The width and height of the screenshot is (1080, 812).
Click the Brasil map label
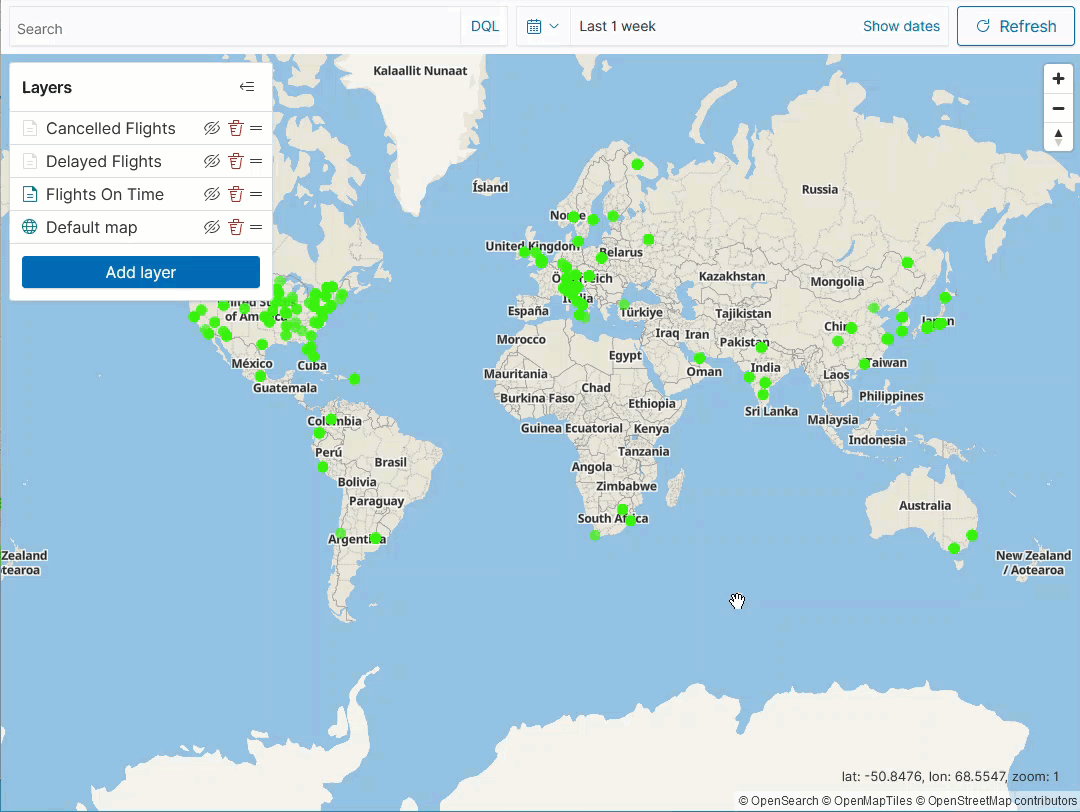coord(391,462)
